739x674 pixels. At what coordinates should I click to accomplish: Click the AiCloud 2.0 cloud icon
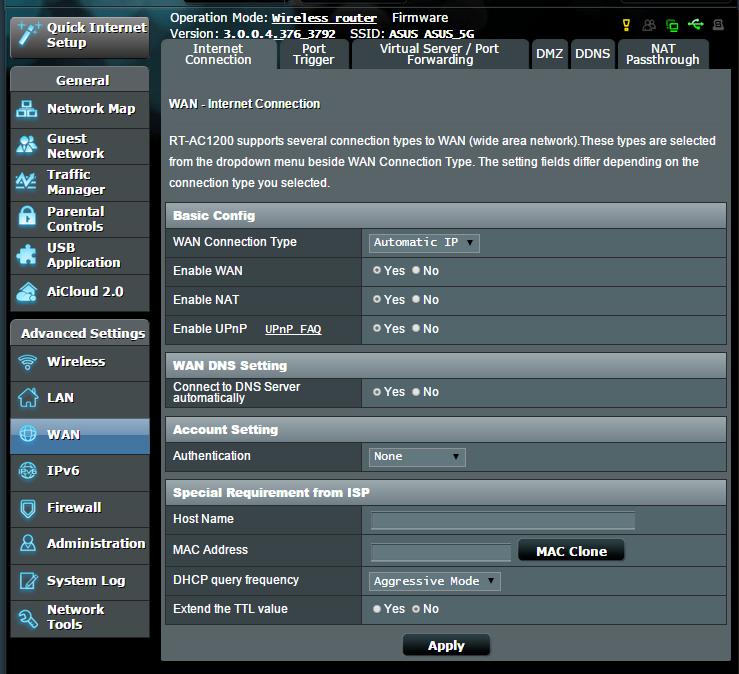coord(27,292)
